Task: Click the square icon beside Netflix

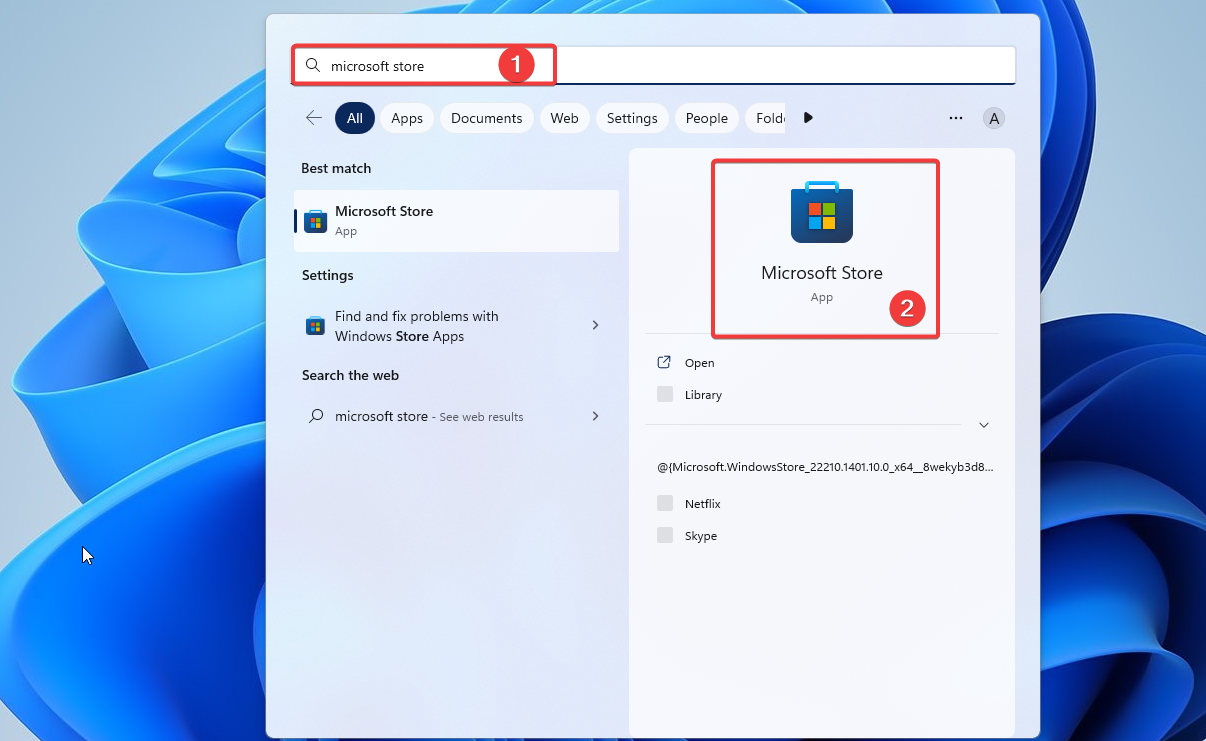Action: pos(665,503)
